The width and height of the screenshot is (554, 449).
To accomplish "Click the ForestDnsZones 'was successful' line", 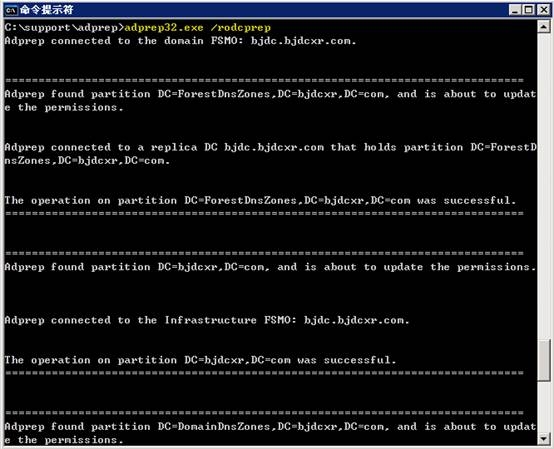I will (x=260, y=201).
